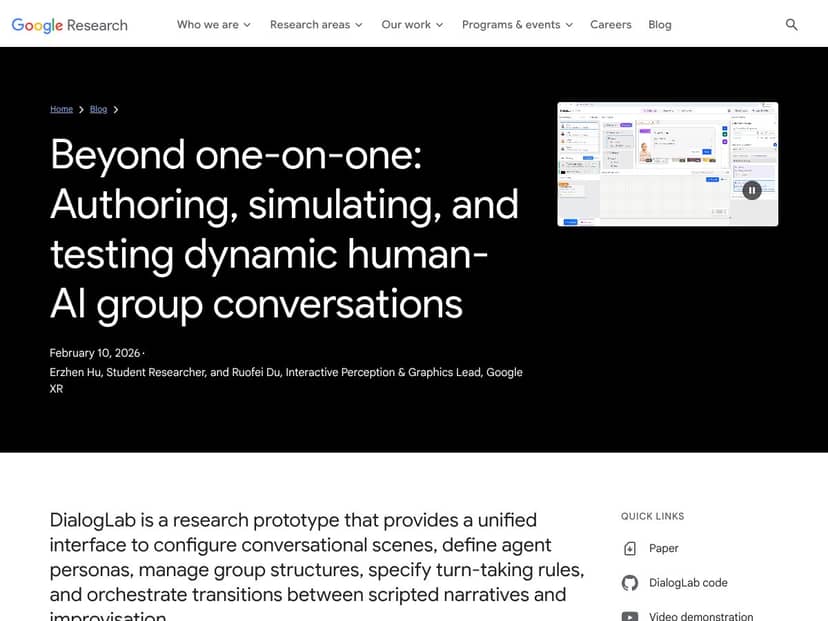Navigate to Home via the breadcrumb link
828x621 pixels.
tap(61, 109)
